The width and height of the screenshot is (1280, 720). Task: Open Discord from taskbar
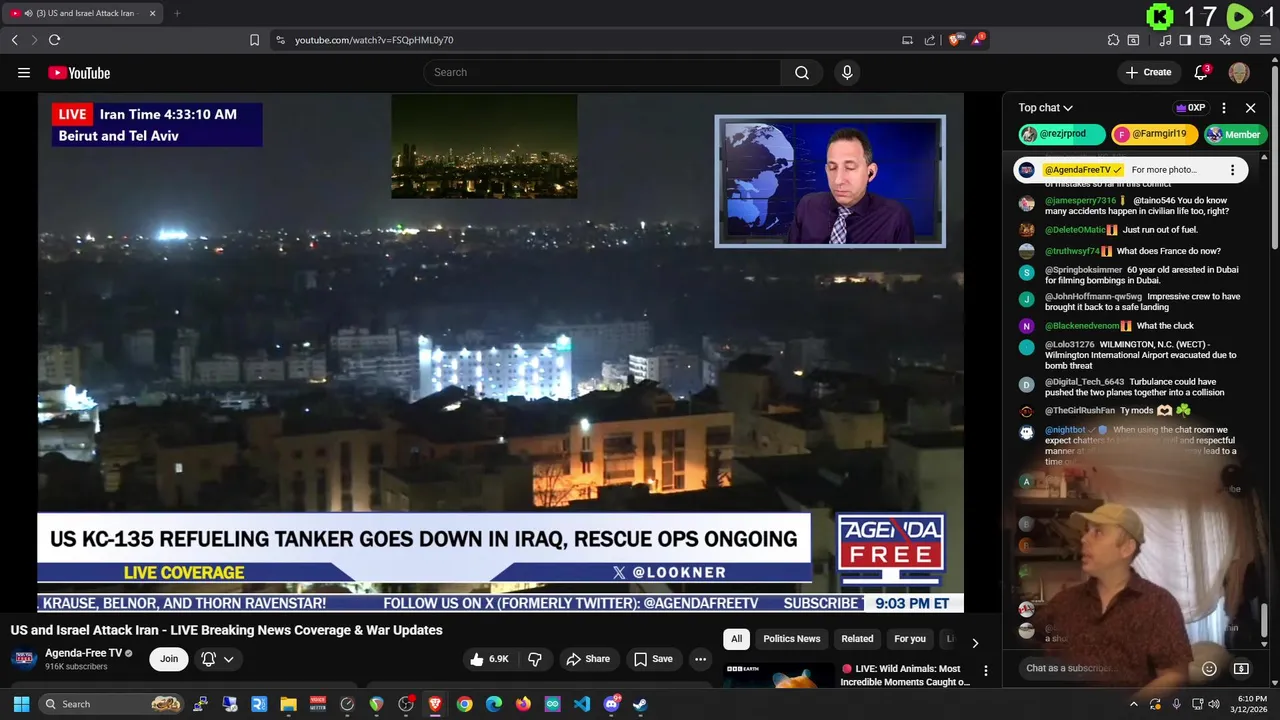[x=611, y=704]
